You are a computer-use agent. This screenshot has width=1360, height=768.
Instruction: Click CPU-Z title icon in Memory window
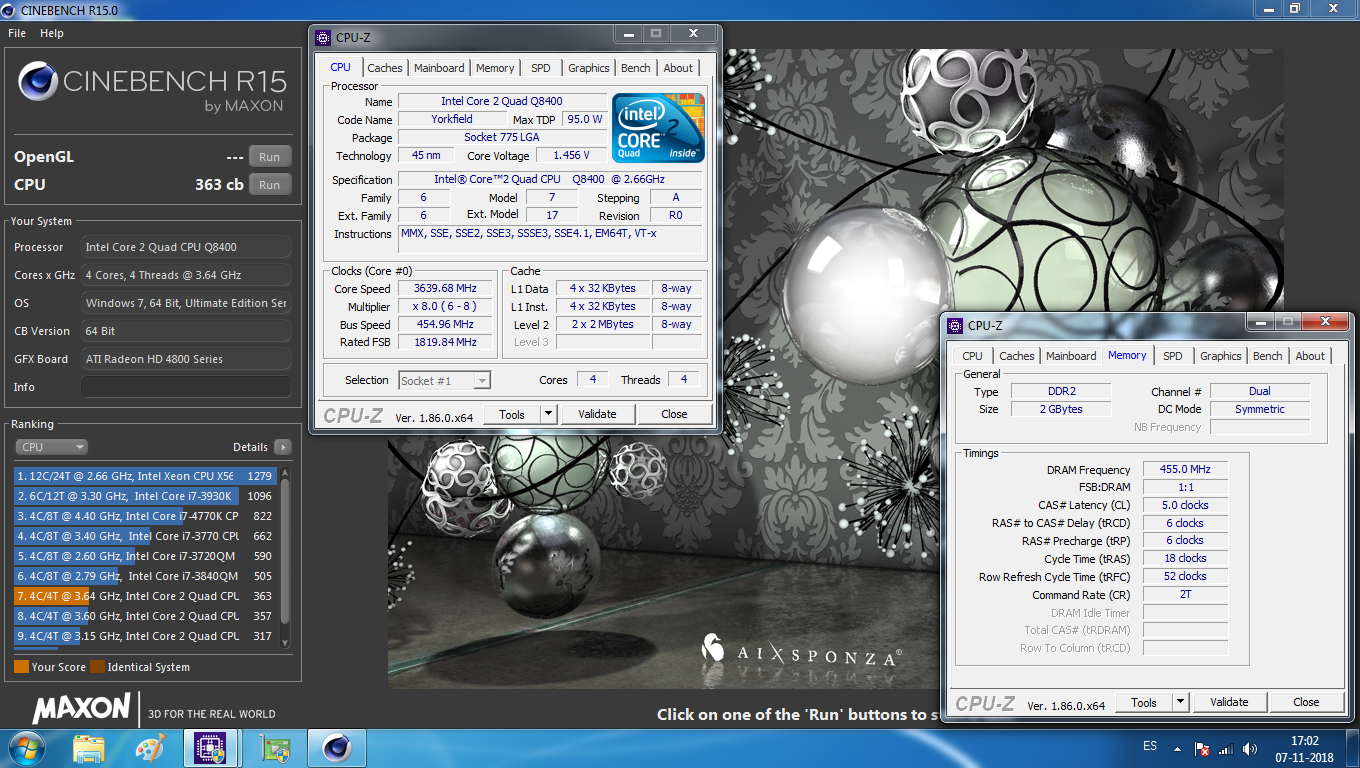tap(955, 325)
